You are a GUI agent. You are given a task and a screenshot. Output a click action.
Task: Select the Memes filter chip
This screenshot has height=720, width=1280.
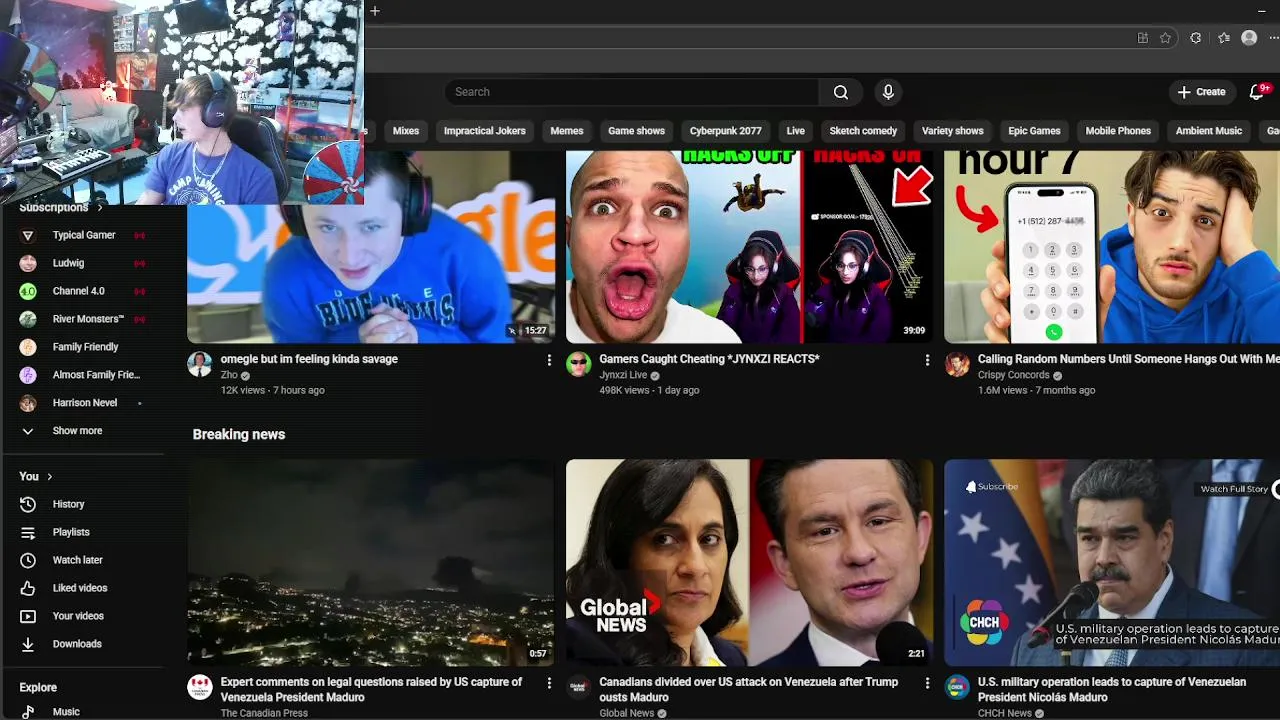click(x=567, y=131)
